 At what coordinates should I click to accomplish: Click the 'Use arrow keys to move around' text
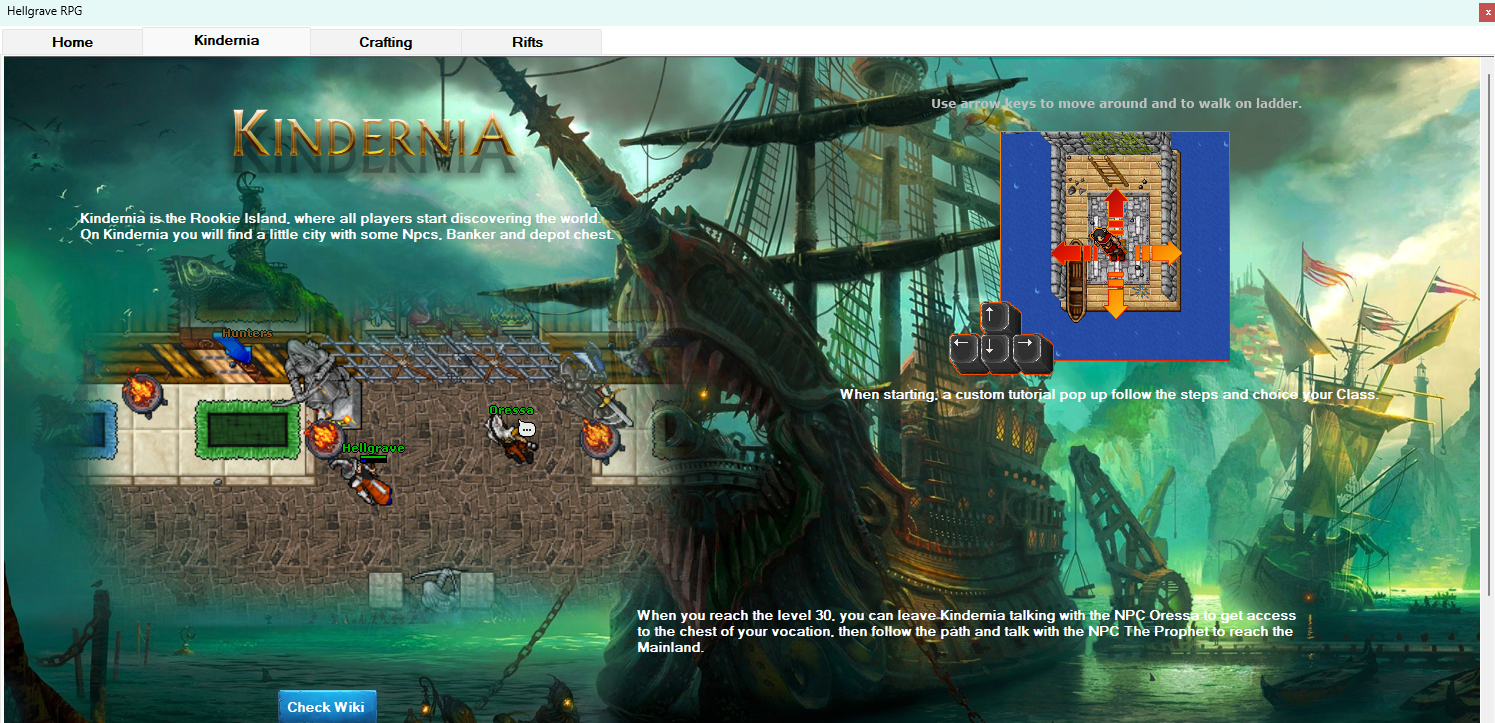click(x=1116, y=103)
